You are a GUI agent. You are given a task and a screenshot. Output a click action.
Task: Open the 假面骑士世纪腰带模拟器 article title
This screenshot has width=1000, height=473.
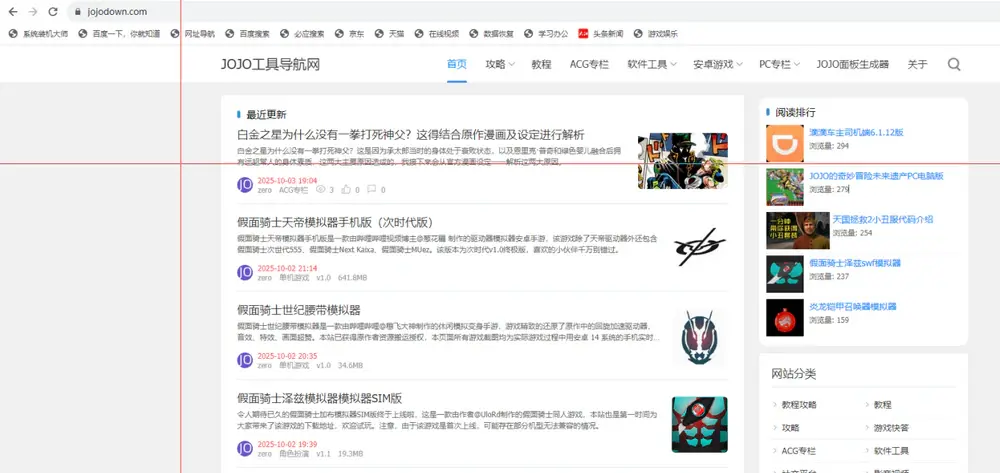(x=298, y=310)
